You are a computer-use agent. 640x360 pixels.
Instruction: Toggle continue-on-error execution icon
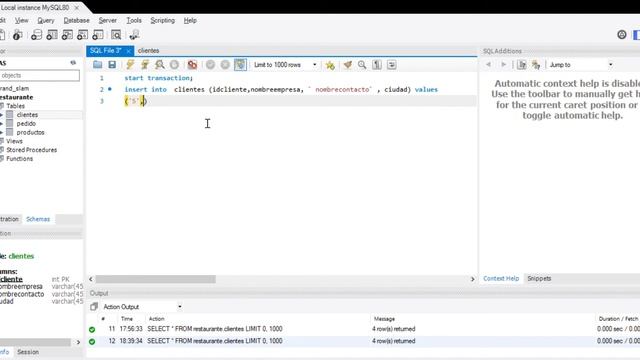point(192,64)
